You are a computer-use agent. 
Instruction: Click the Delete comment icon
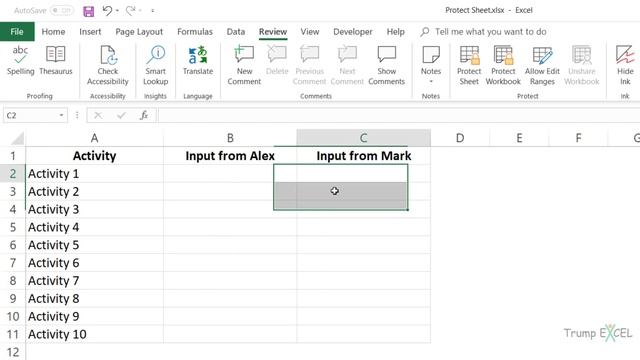277,60
